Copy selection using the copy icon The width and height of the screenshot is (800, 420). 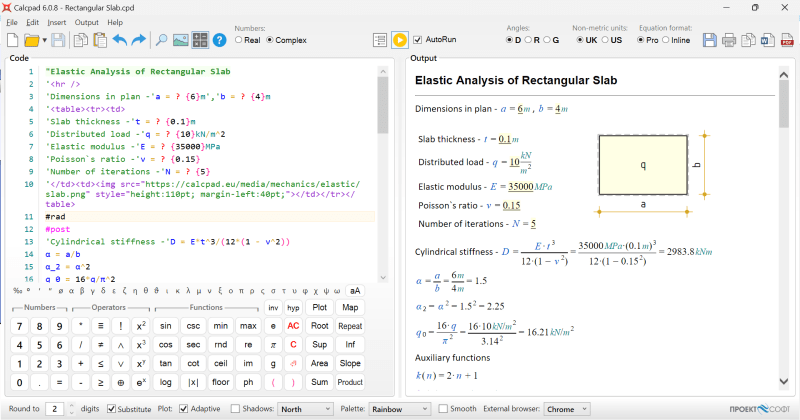81,40
